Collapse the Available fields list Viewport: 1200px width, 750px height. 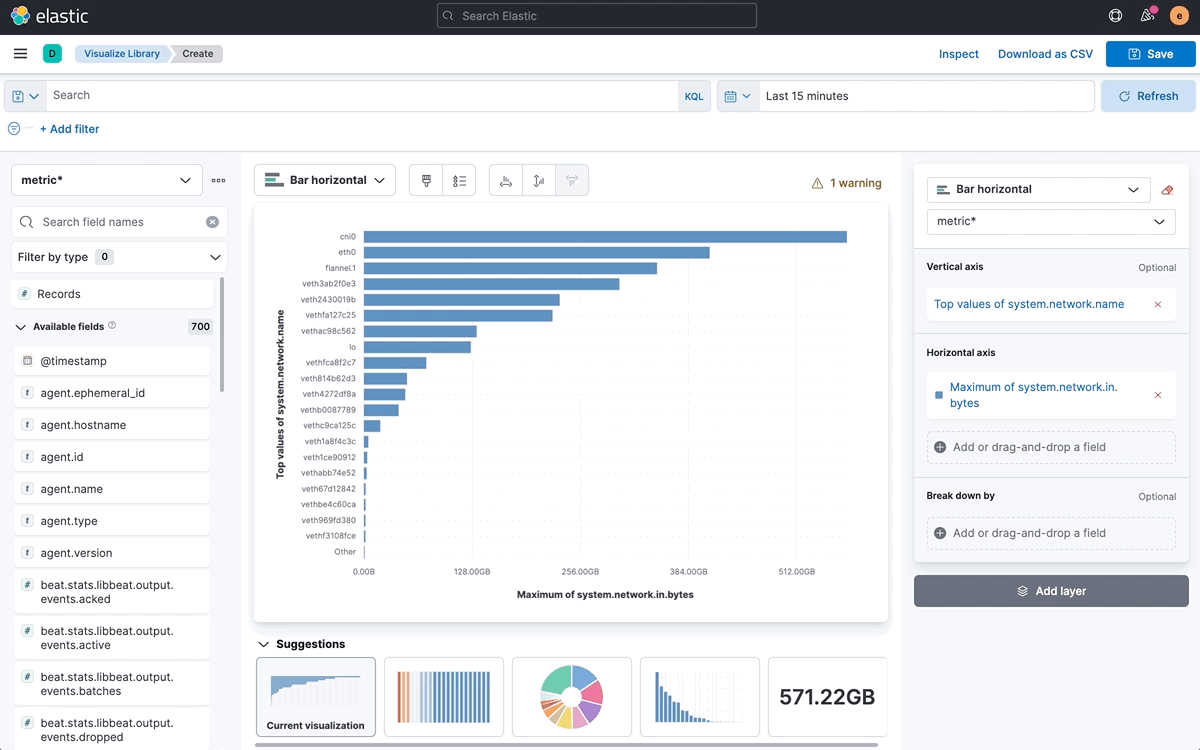click(x=20, y=327)
